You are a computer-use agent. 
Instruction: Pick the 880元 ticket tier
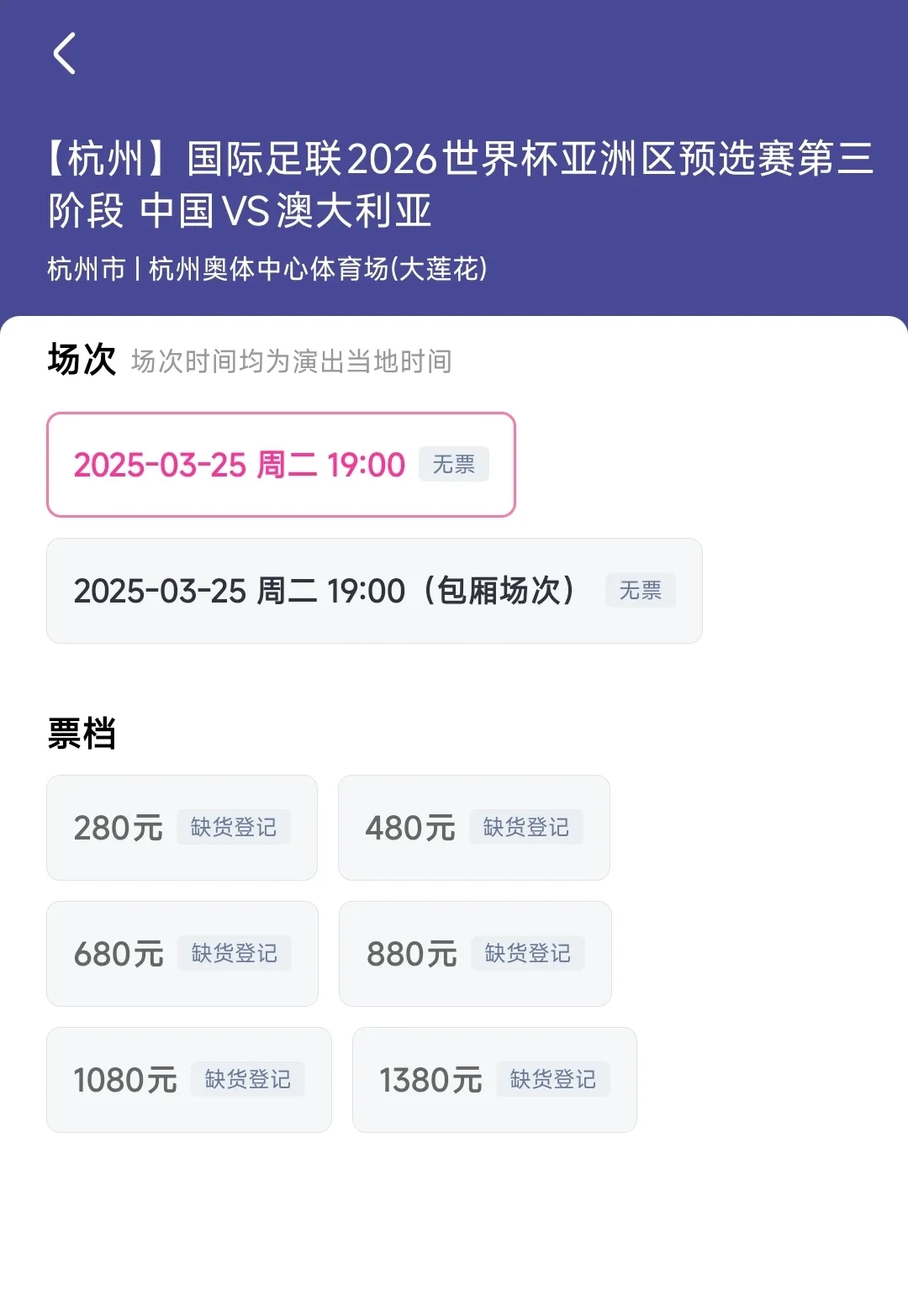[x=411, y=954]
